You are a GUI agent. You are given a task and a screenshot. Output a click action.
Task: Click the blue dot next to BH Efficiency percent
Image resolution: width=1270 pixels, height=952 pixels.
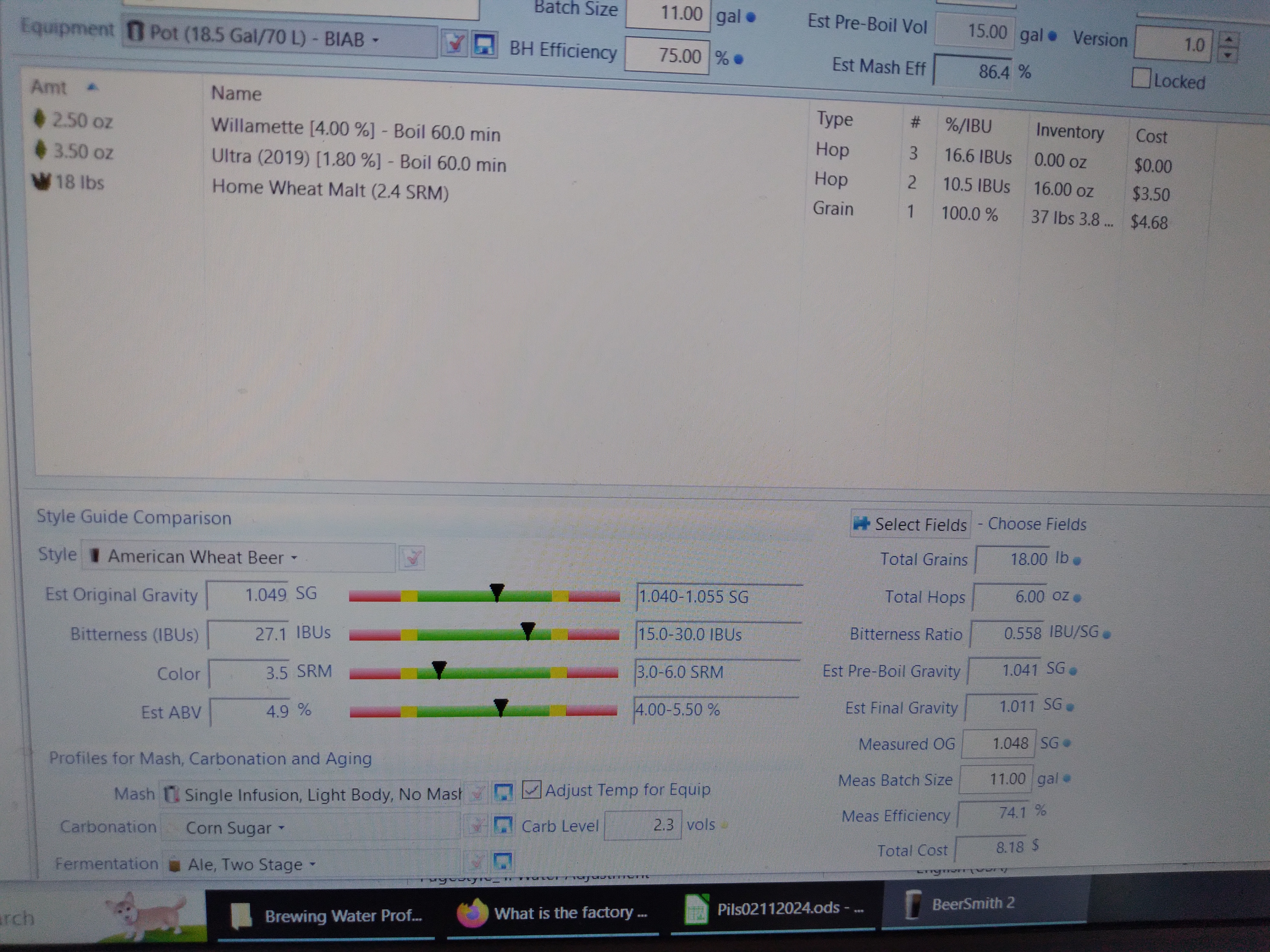(739, 59)
